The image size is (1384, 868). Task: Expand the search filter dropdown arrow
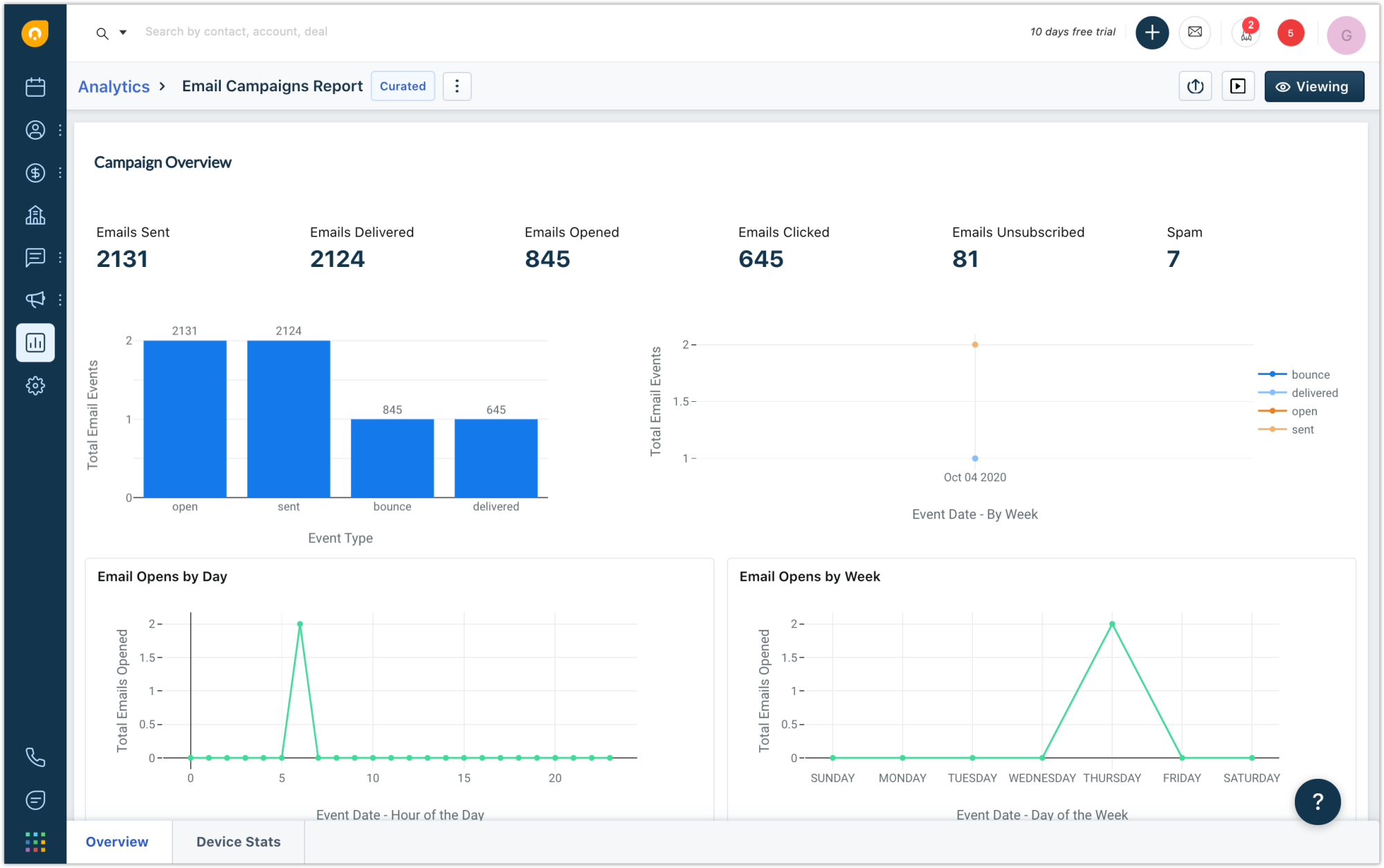(123, 33)
